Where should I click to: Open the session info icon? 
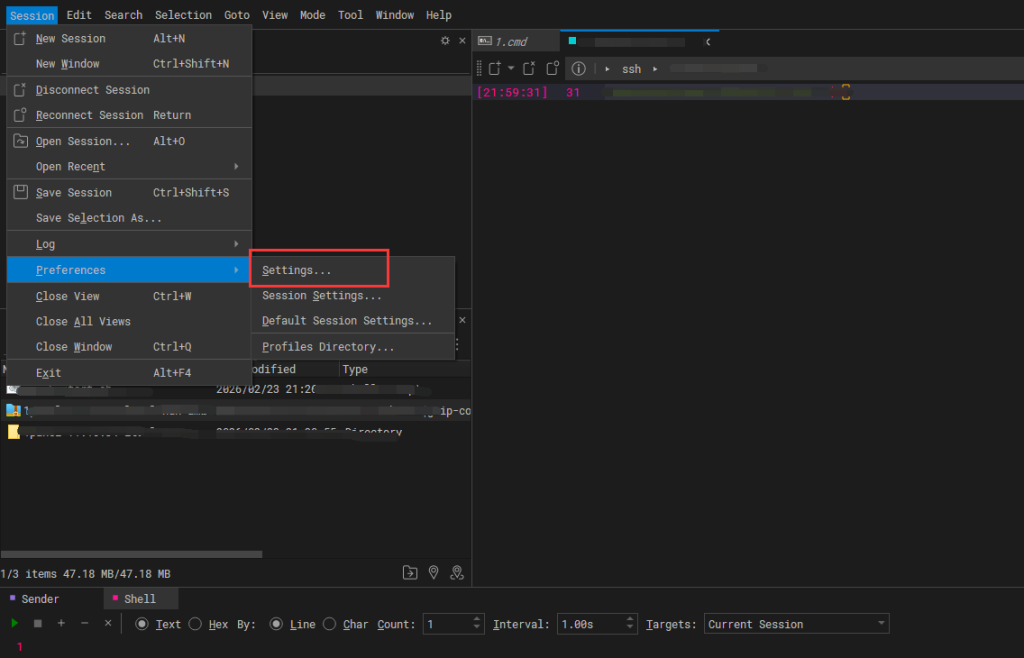(x=578, y=69)
